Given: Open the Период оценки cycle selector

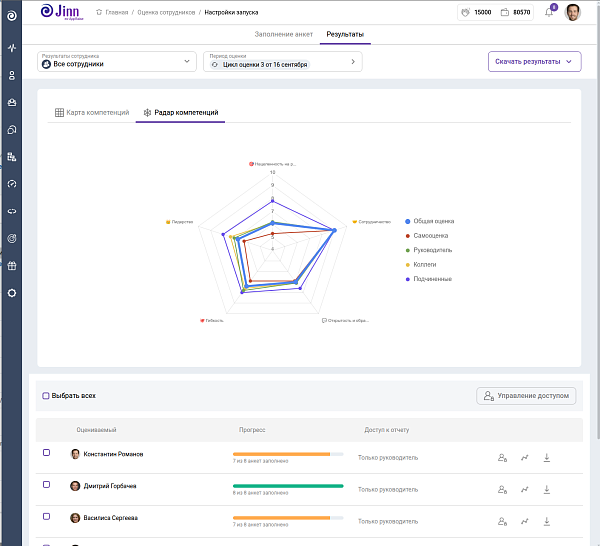Looking at the screenshot, I should tap(283, 62).
